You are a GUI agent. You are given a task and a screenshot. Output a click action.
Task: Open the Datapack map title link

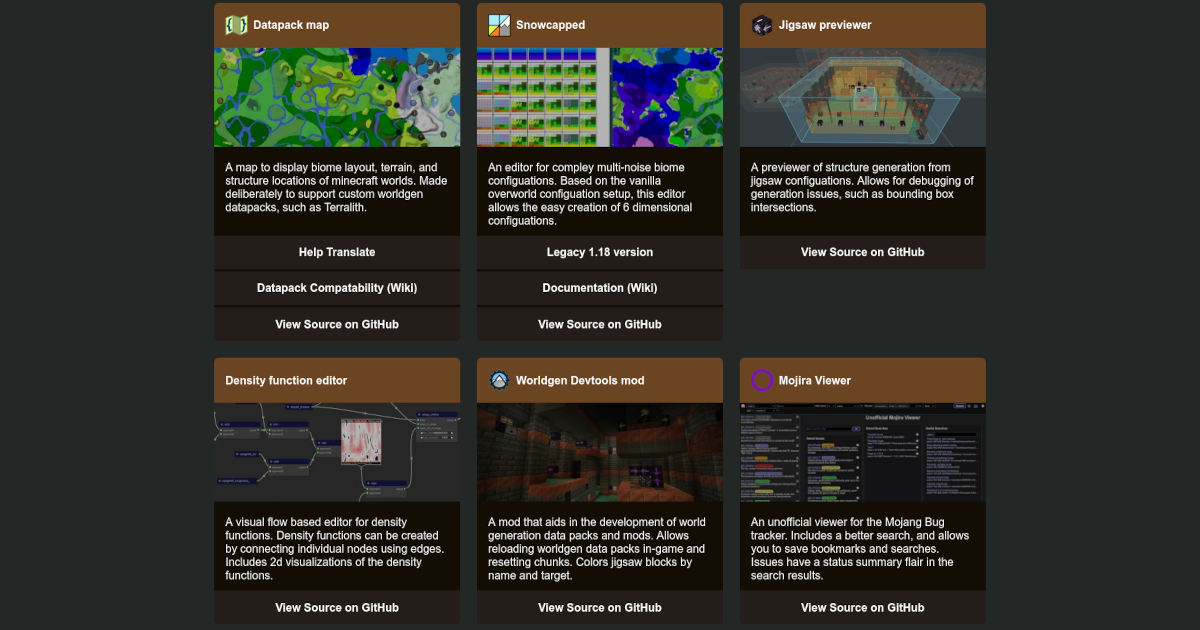(x=291, y=25)
